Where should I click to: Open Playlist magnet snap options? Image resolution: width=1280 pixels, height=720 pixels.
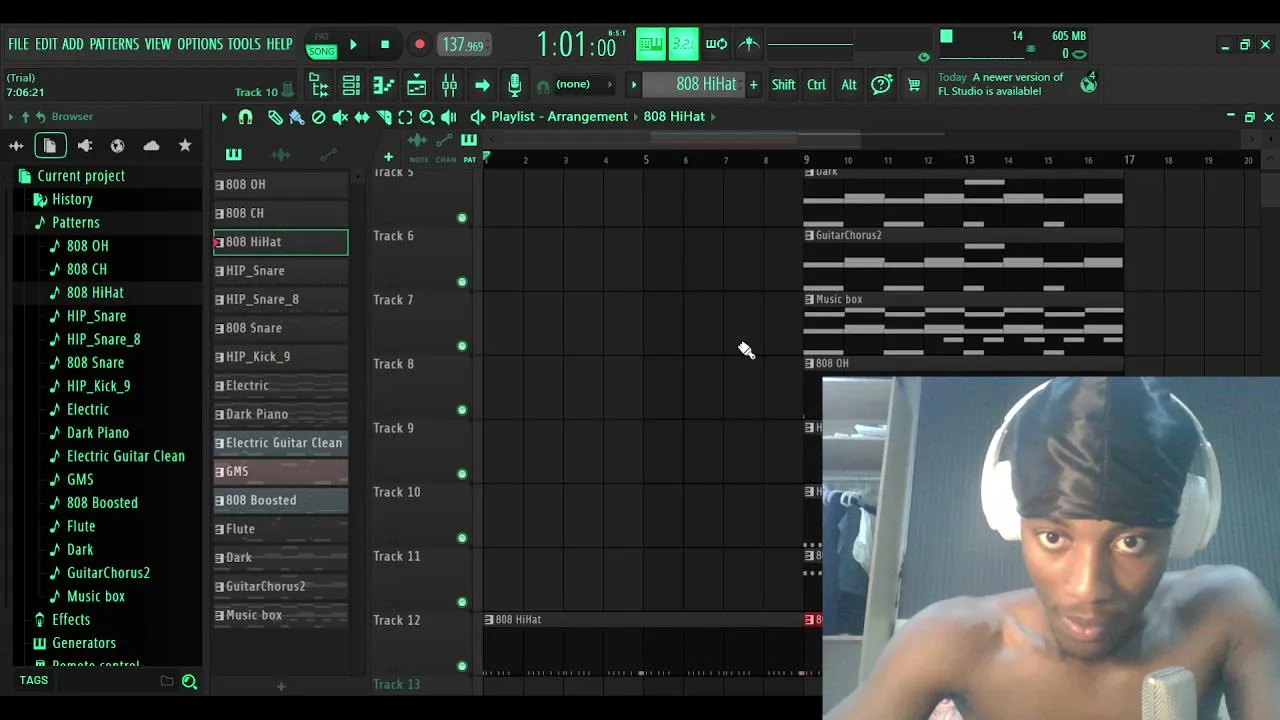tap(245, 117)
